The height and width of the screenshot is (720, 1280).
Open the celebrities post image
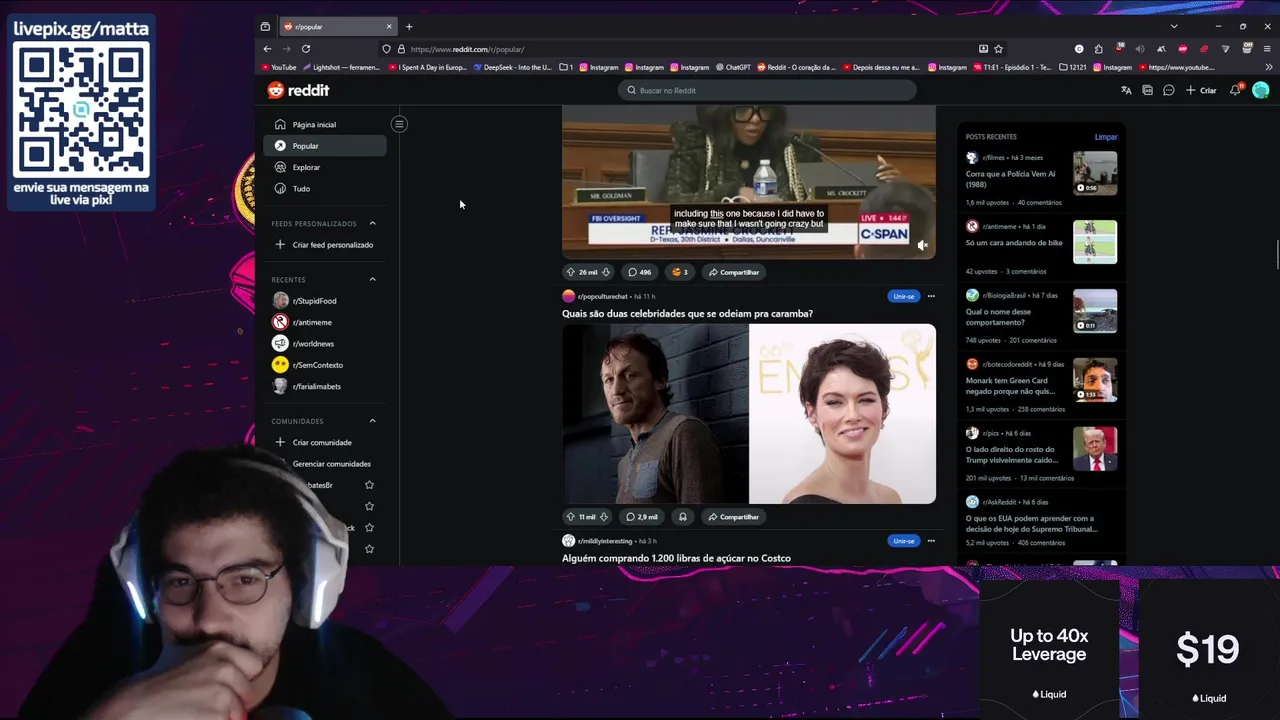pos(749,414)
